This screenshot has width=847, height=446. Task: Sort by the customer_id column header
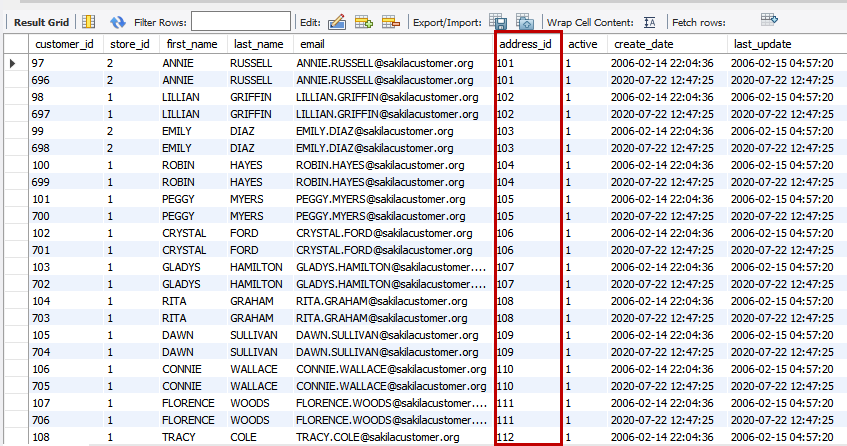(x=64, y=44)
